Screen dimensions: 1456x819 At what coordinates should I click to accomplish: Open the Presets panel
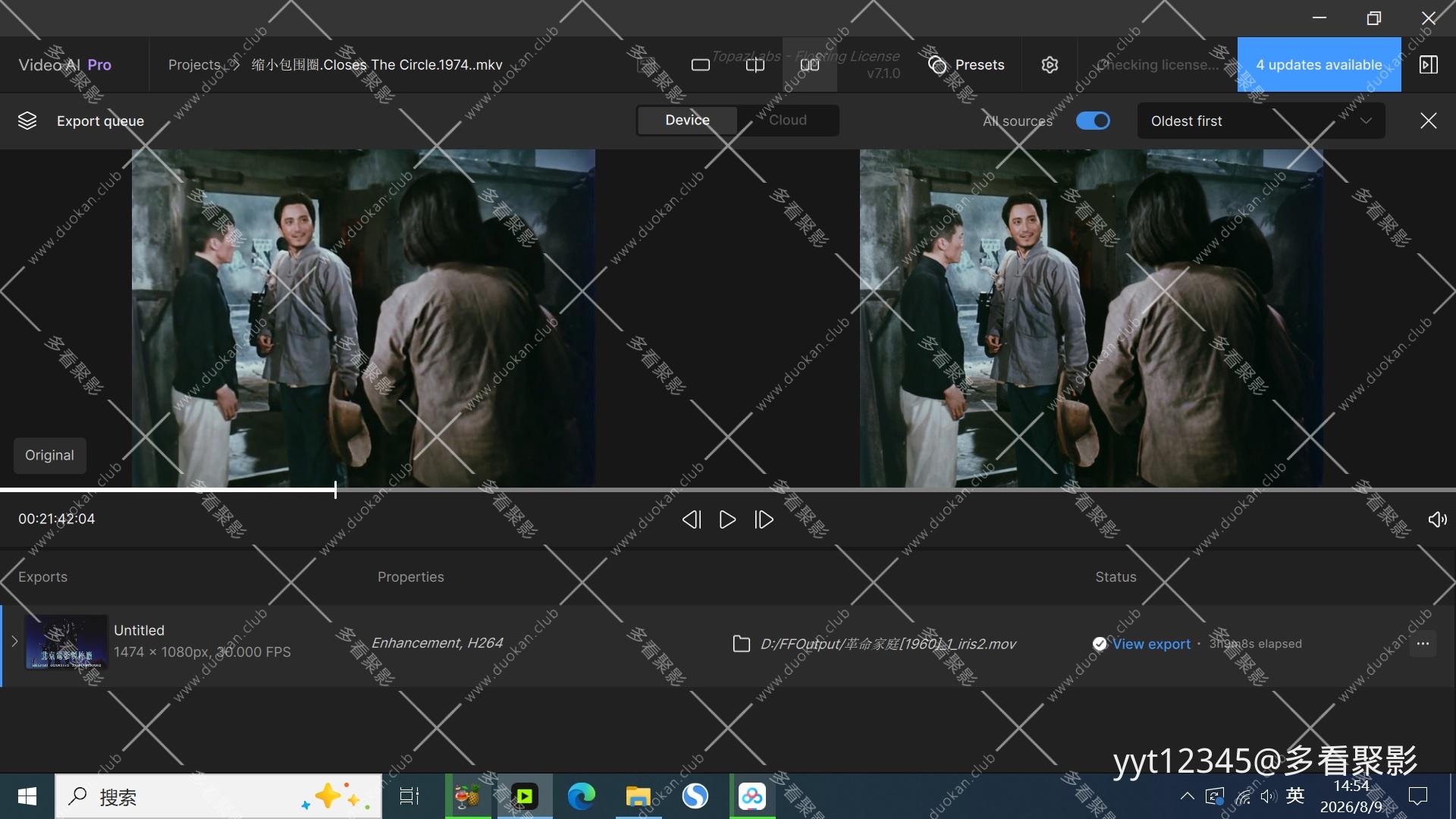click(966, 65)
